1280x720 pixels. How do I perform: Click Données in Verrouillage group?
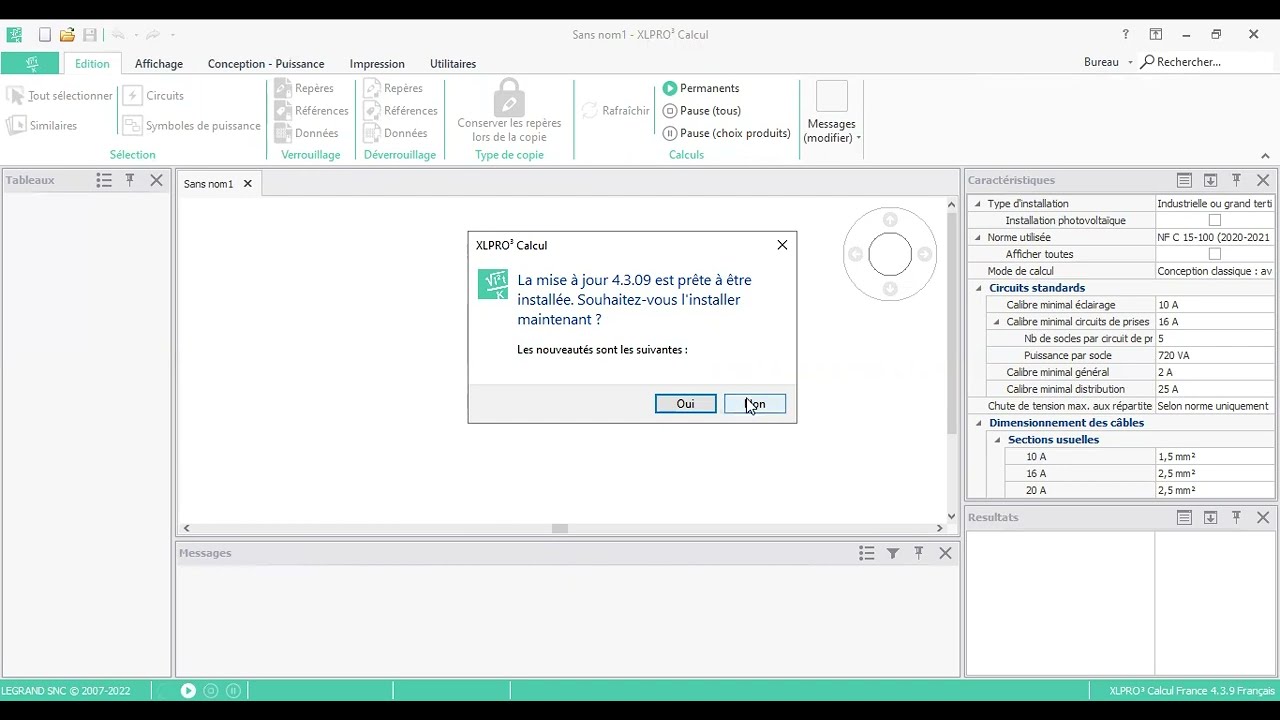(x=306, y=133)
